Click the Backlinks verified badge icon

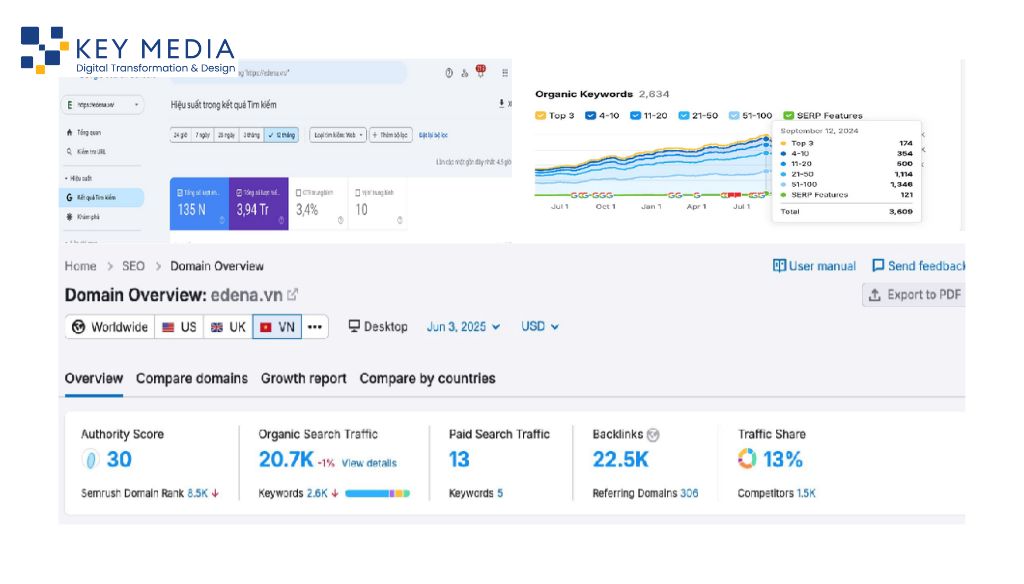pos(652,434)
